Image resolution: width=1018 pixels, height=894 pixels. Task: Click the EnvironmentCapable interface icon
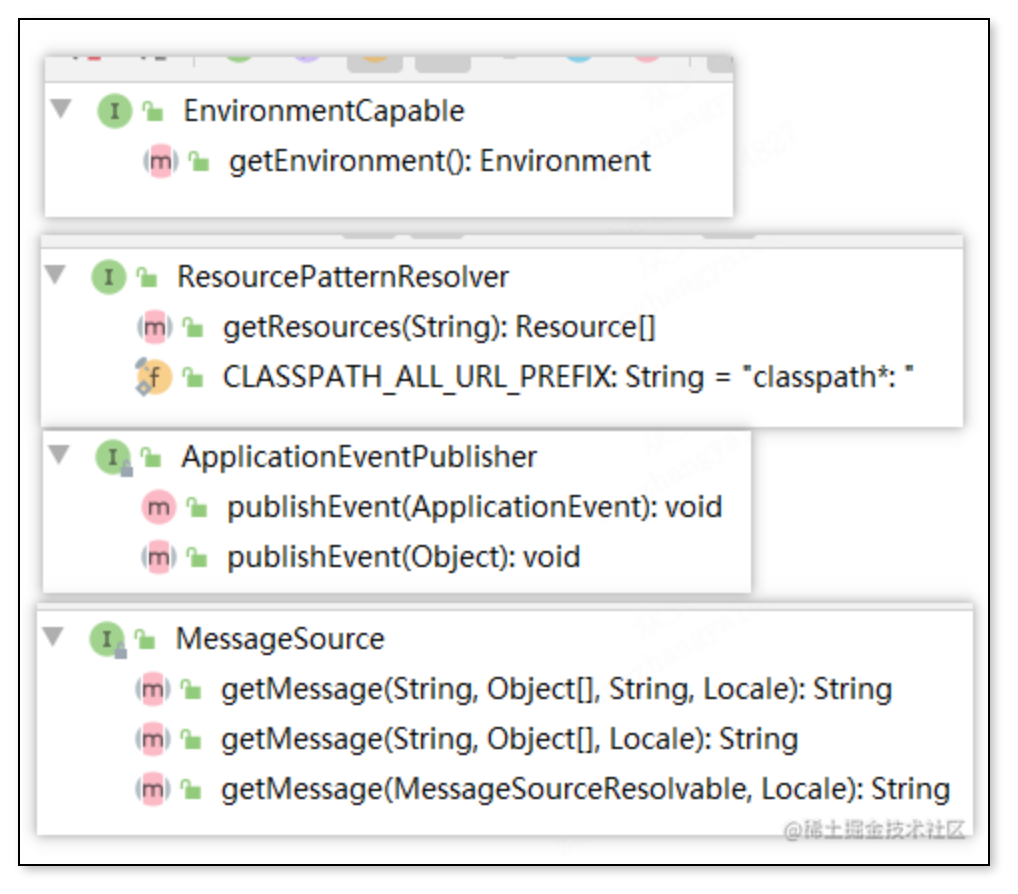tap(115, 111)
